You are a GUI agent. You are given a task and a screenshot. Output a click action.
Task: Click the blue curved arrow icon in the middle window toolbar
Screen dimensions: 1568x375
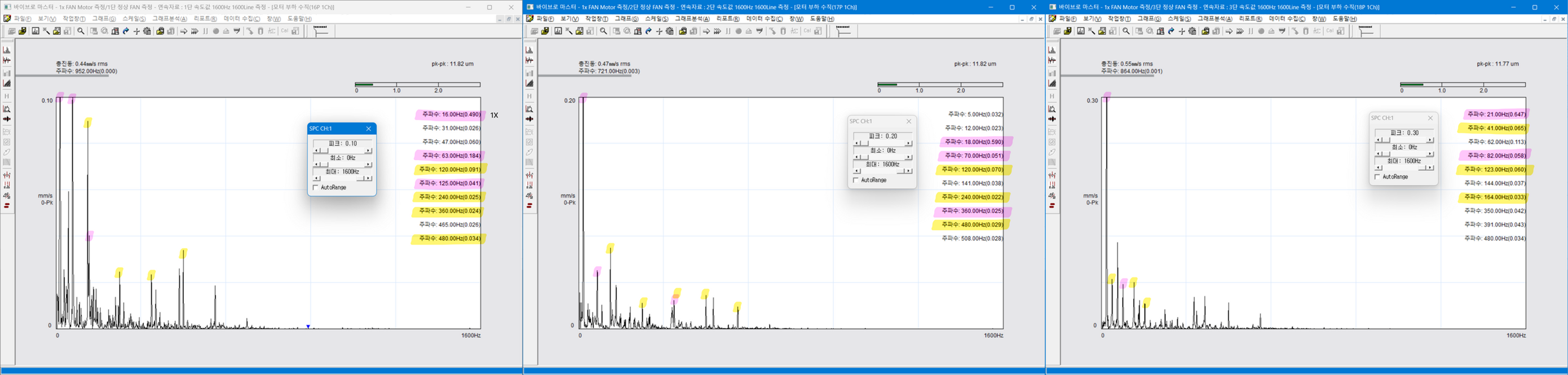648,31
